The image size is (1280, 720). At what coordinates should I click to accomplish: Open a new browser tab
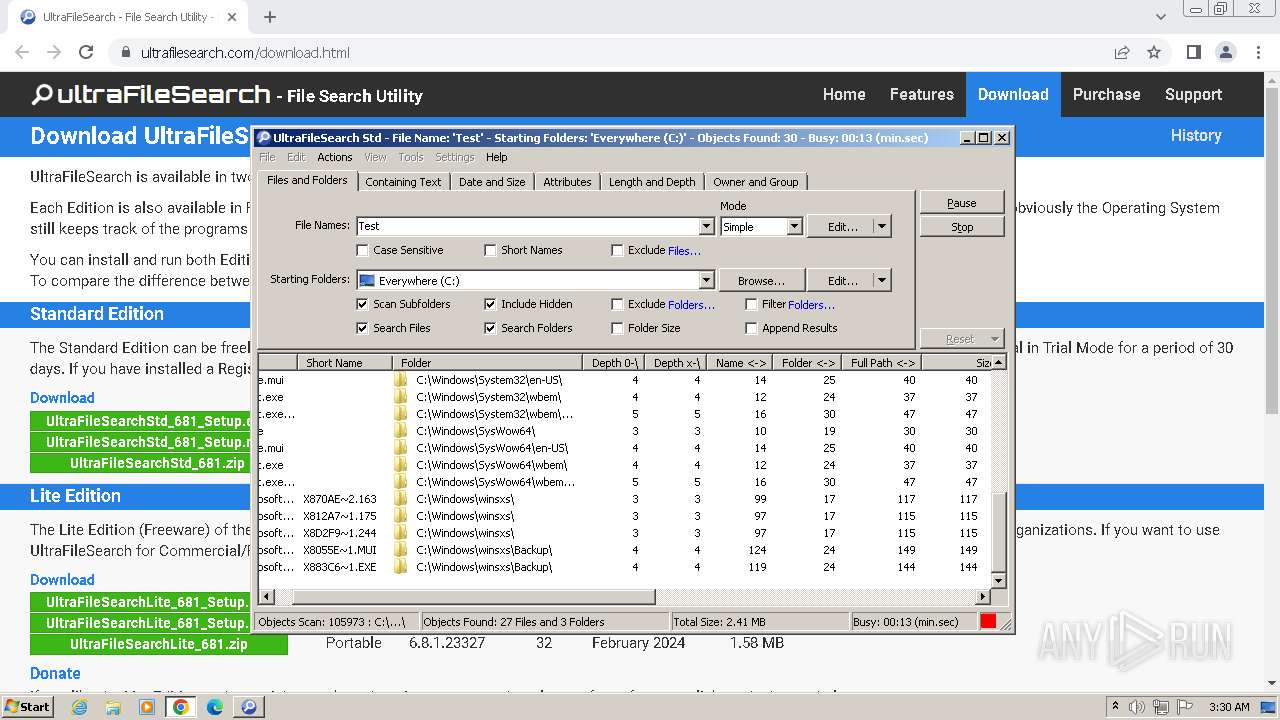tap(270, 17)
